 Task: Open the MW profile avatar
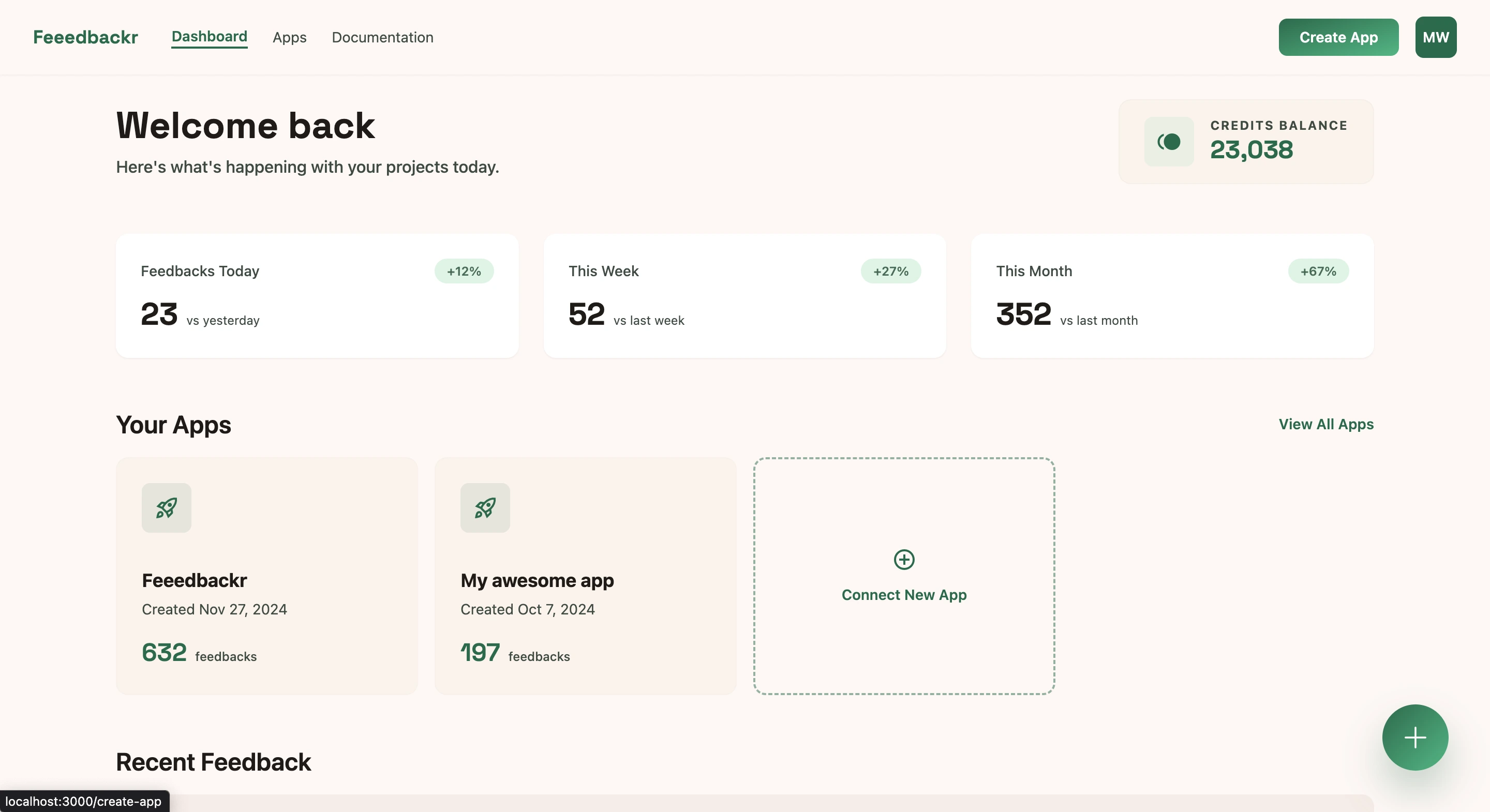point(1436,36)
